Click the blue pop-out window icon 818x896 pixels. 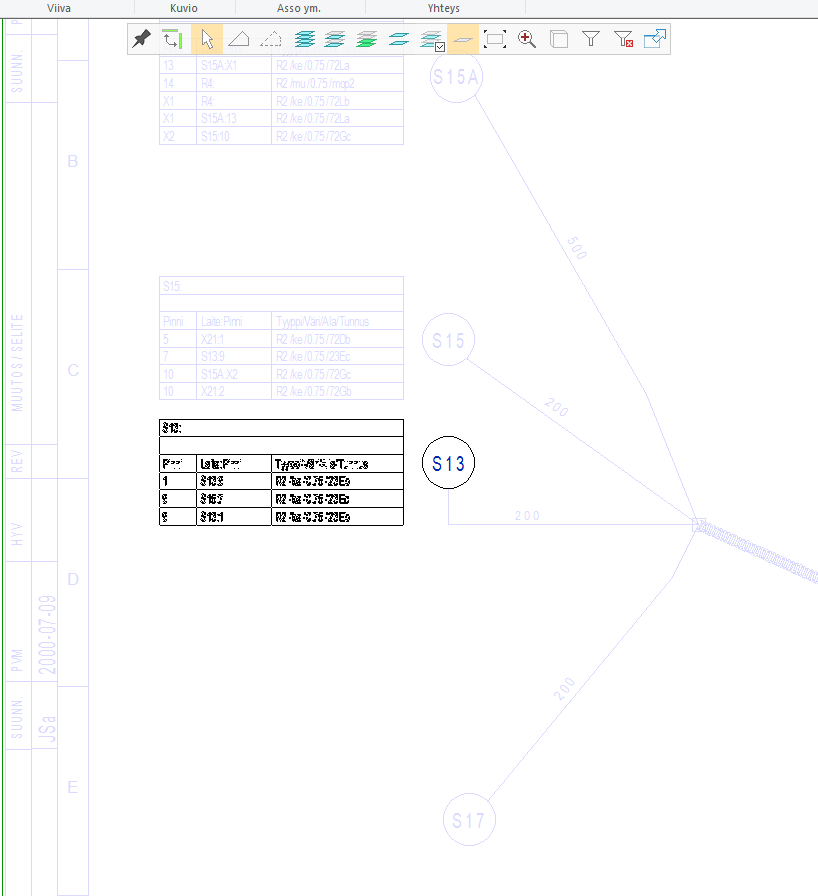(655, 39)
